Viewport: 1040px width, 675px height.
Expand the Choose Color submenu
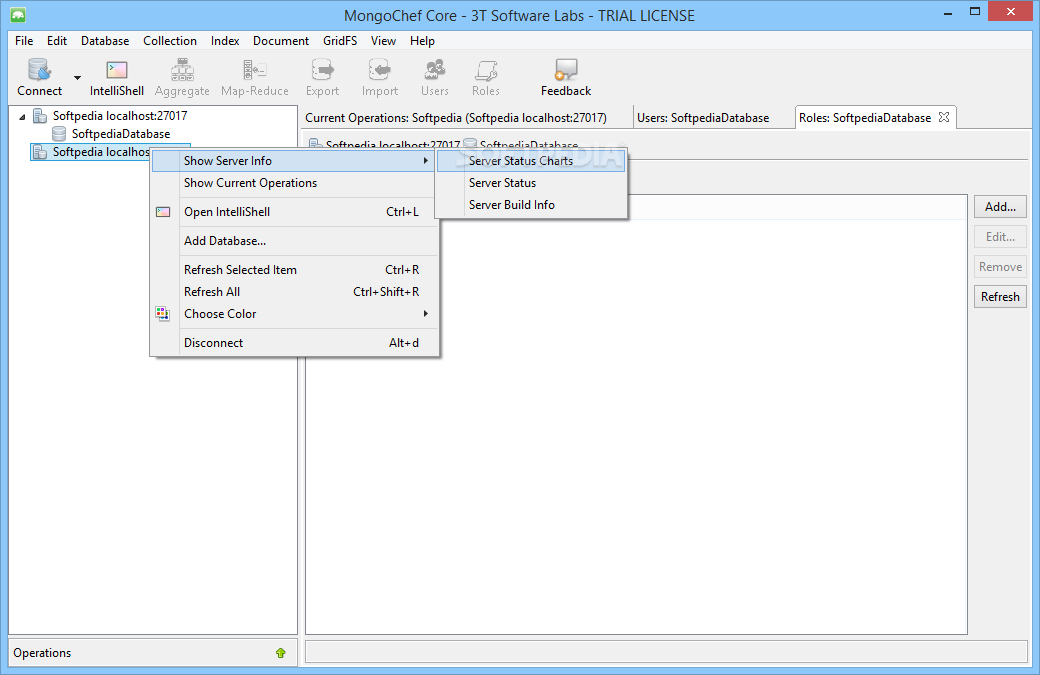293,314
